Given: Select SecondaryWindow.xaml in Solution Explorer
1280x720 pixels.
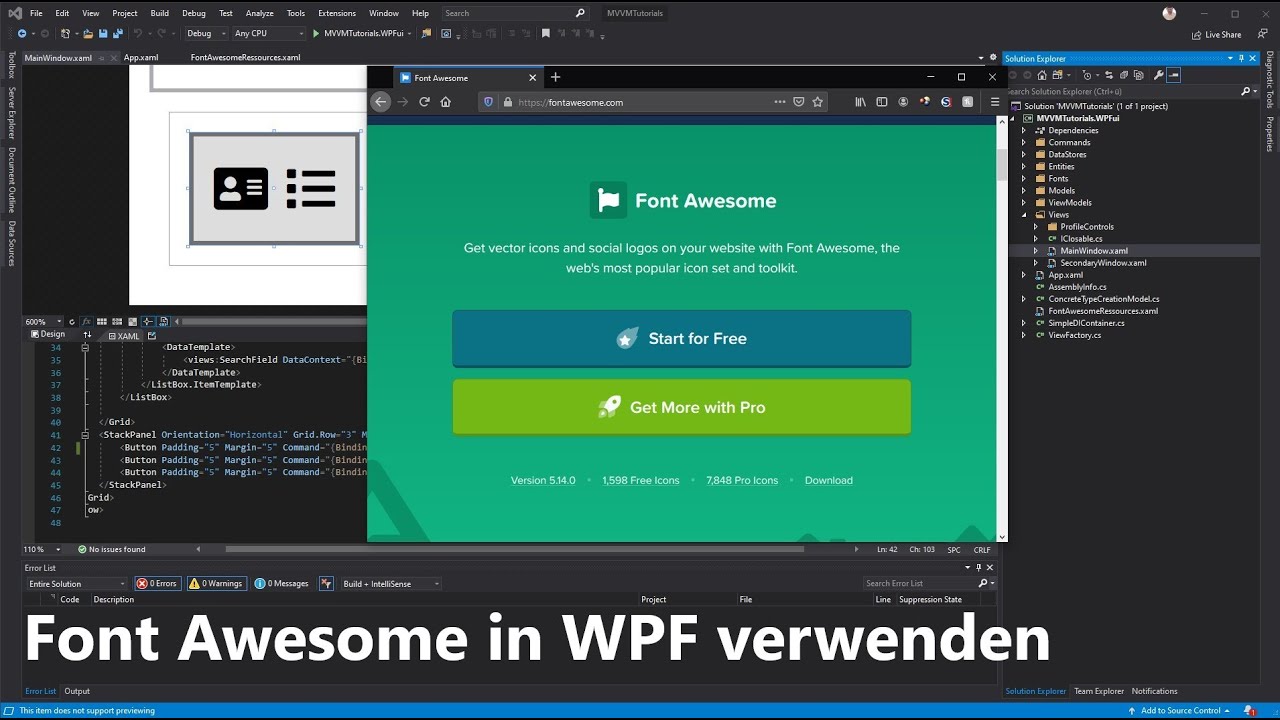Looking at the screenshot, I should [x=1103, y=262].
